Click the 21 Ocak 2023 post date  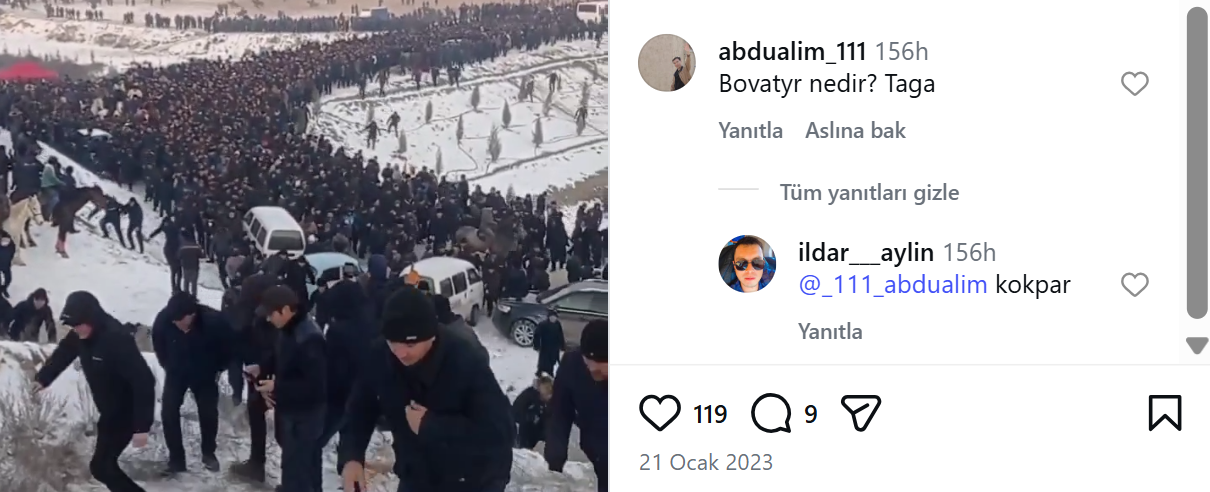point(706,463)
